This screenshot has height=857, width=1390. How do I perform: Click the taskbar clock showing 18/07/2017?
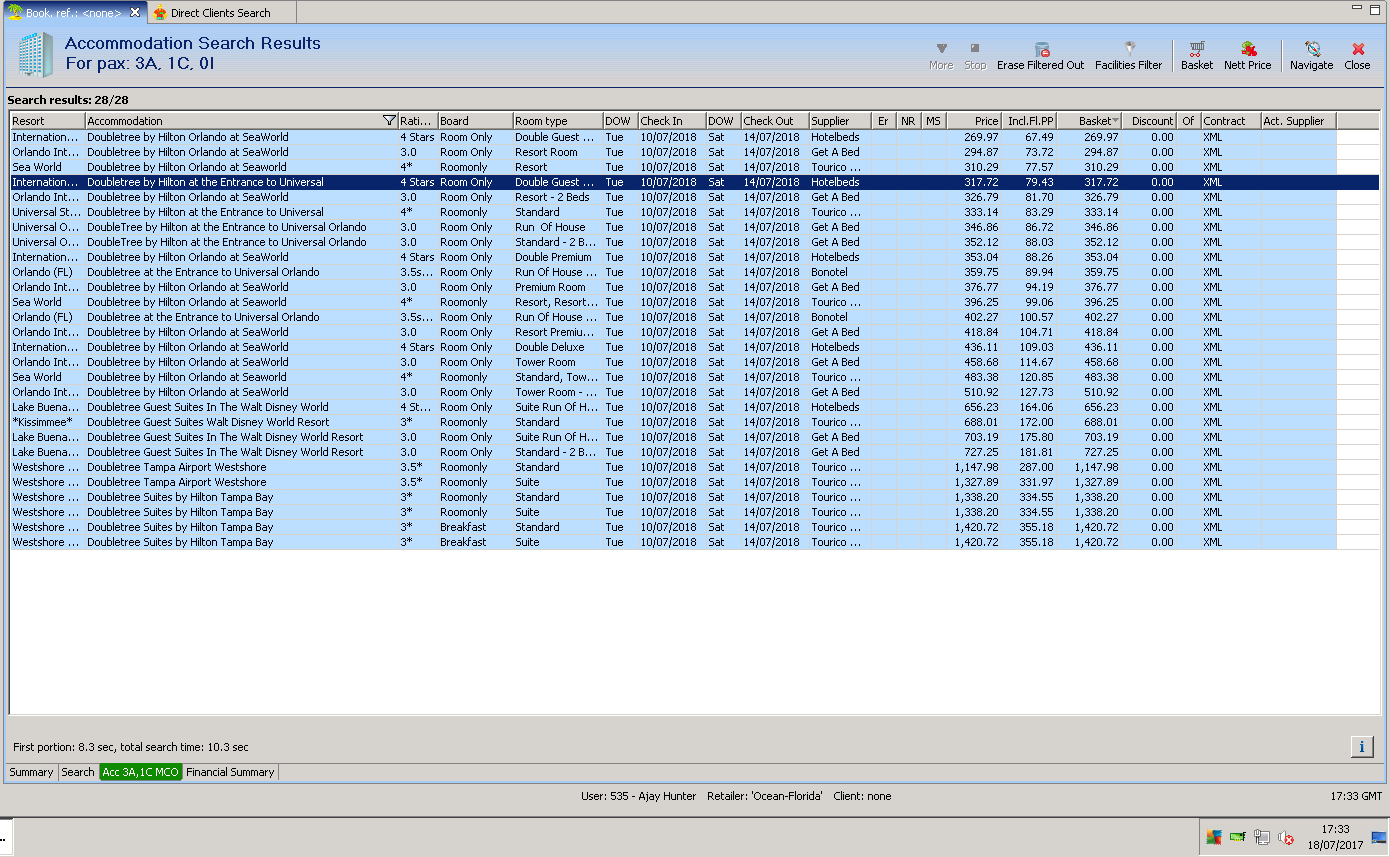click(1335, 838)
